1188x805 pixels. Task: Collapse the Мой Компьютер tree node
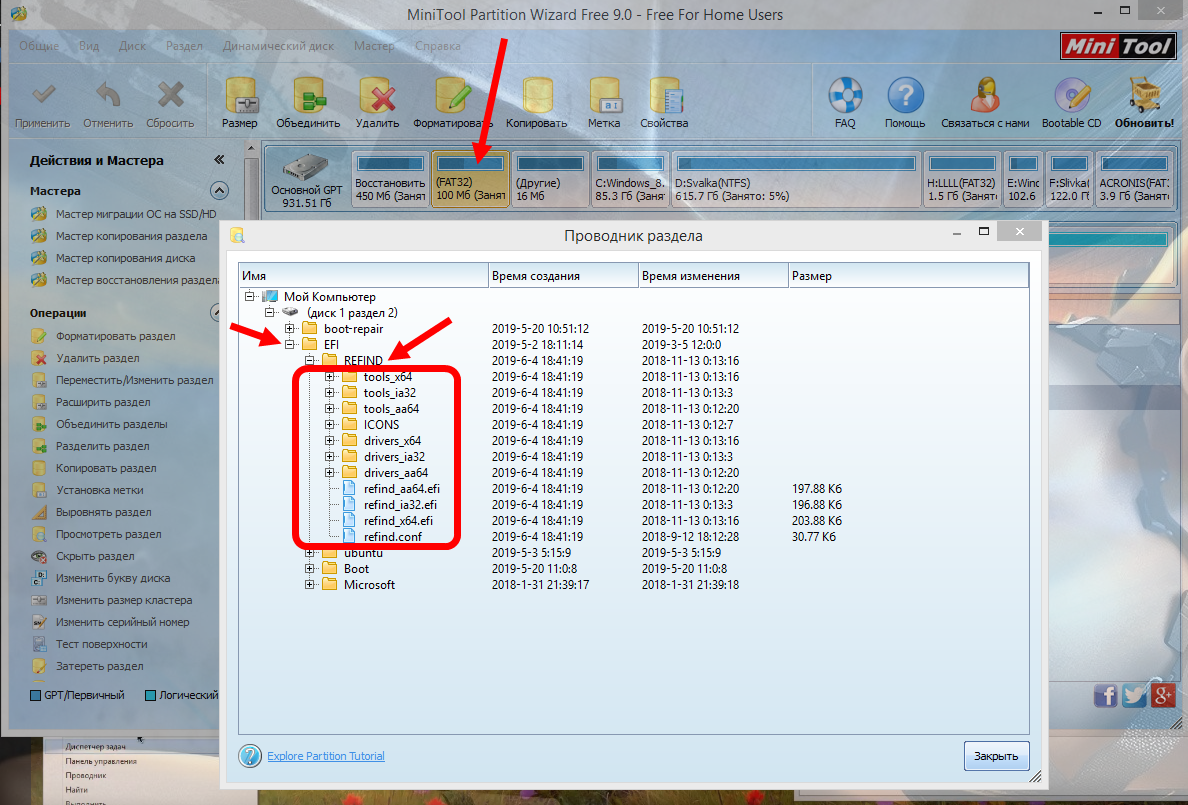click(249, 296)
